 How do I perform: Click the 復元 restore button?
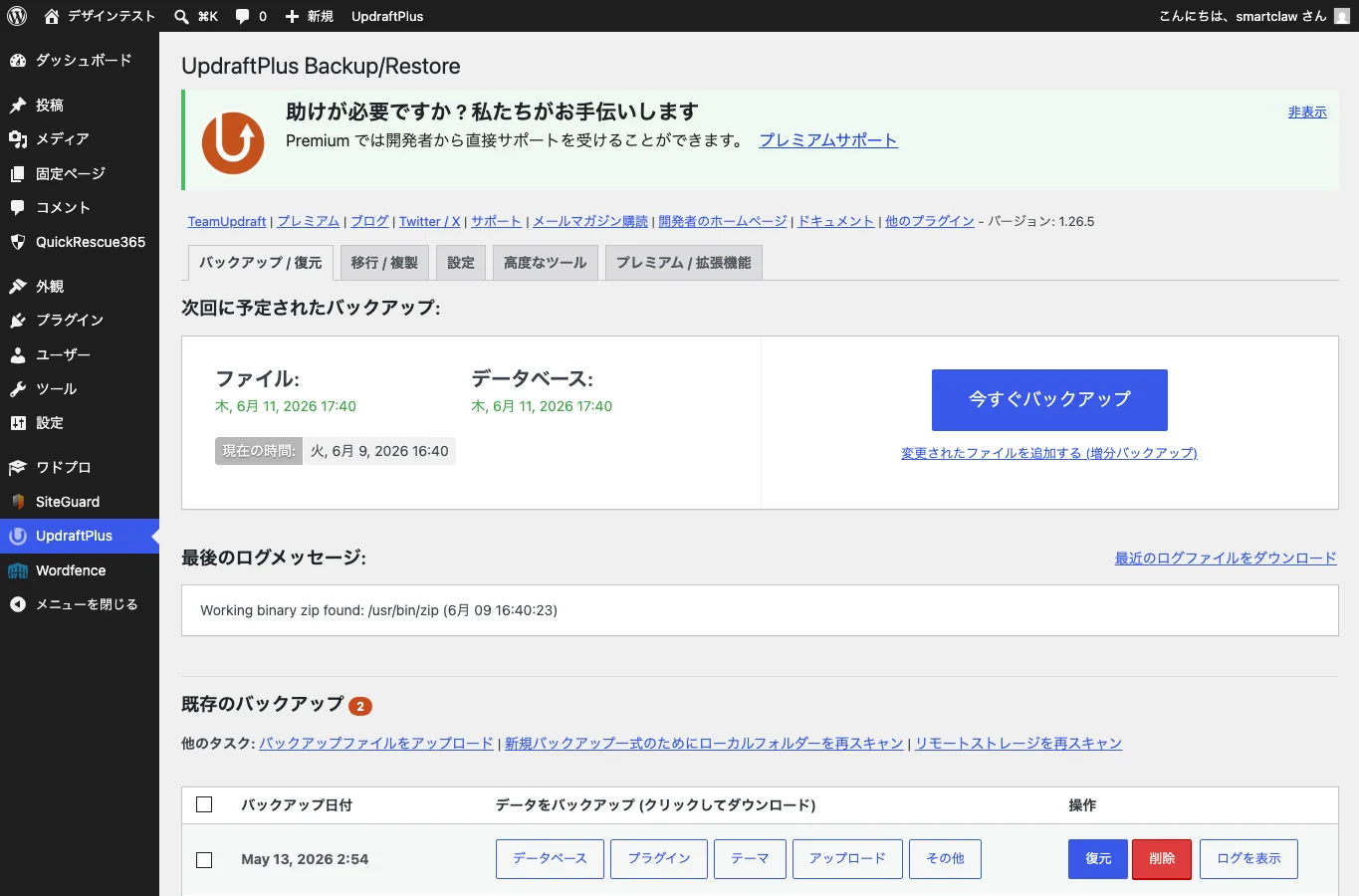coord(1098,859)
